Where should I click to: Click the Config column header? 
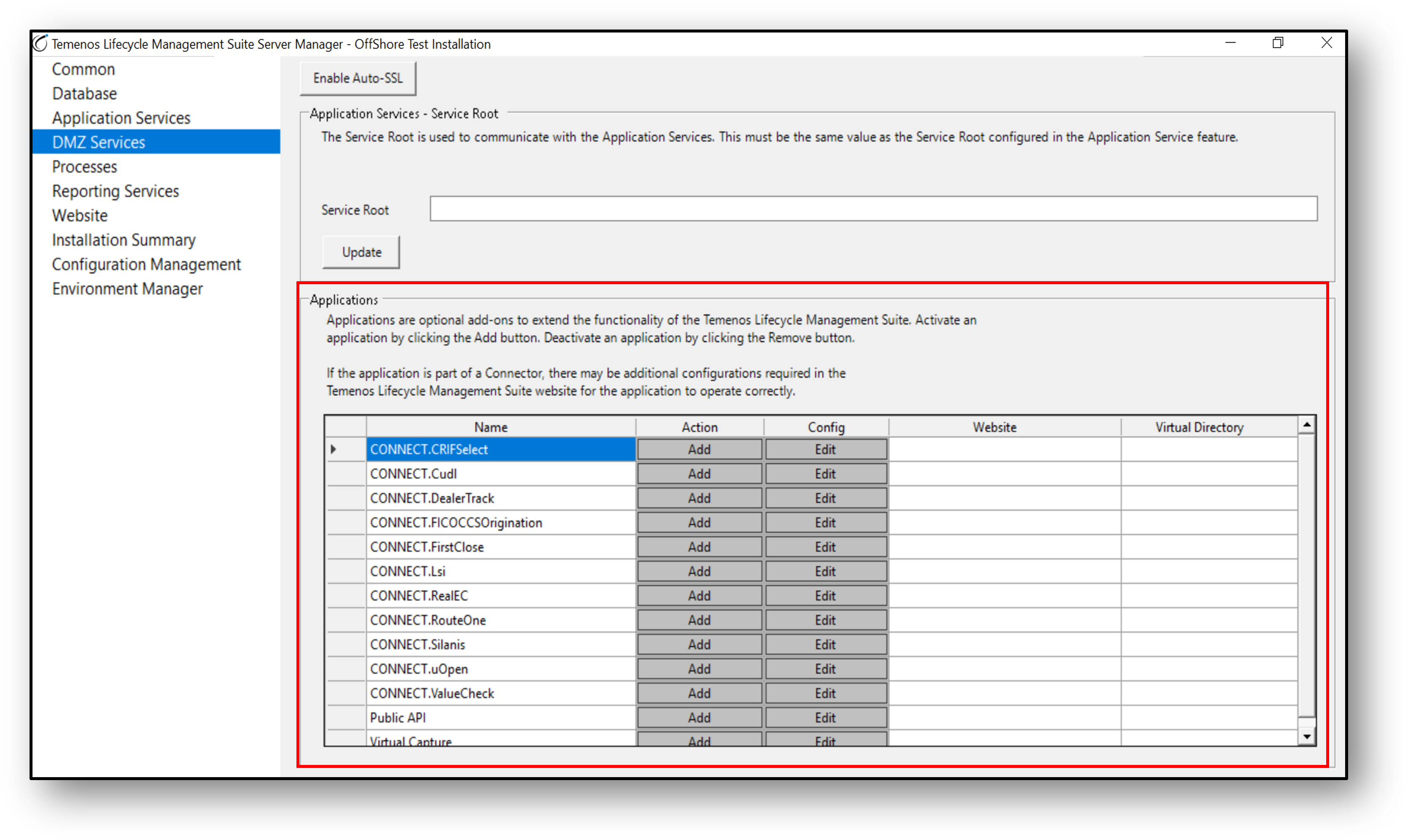pyautogui.click(x=826, y=427)
